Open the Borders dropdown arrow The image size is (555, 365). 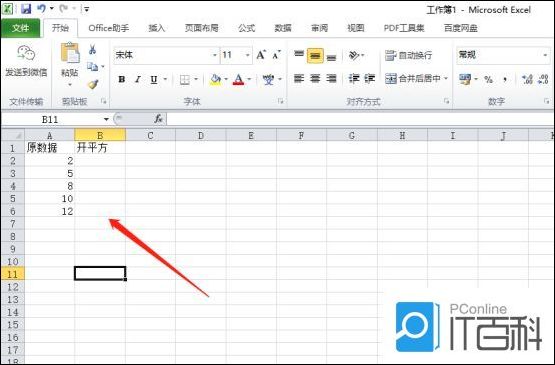tap(196, 79)
